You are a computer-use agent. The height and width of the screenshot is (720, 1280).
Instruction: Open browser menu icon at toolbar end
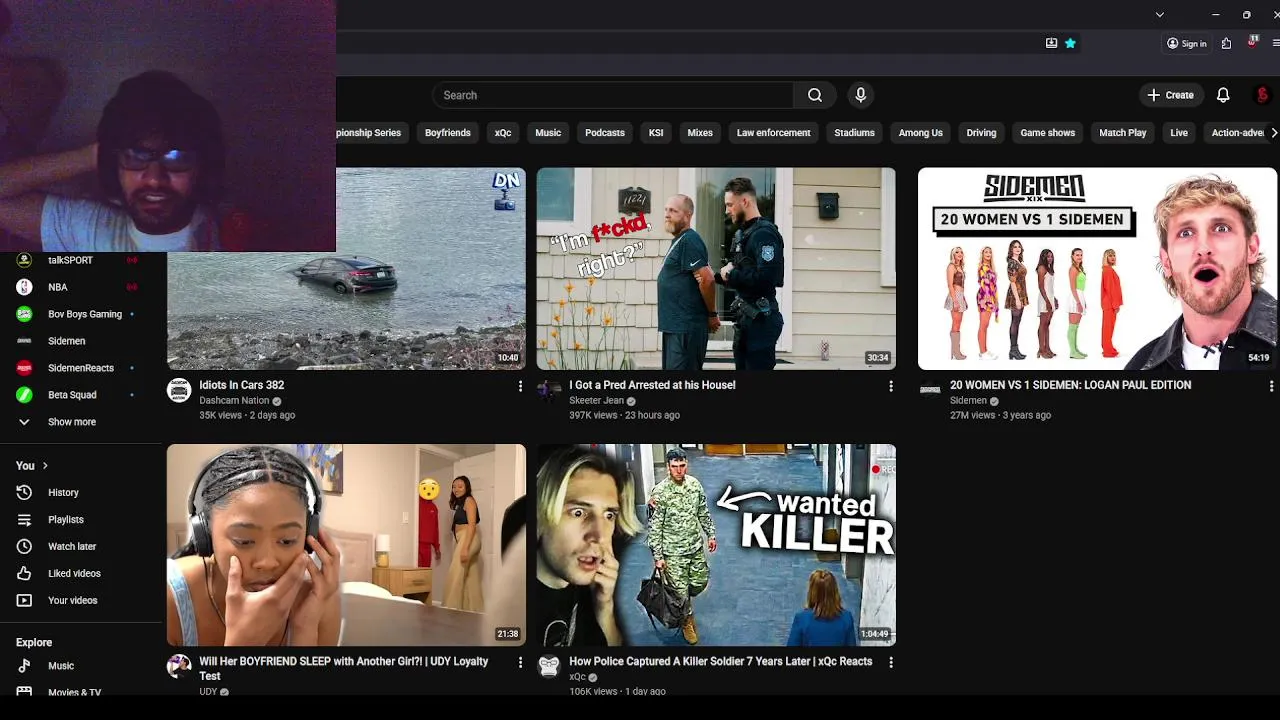pyautogui.click(x=1276, y=43)
